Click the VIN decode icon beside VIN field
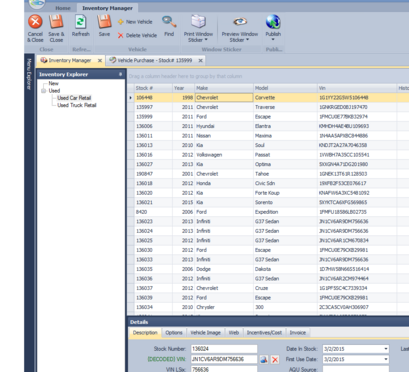Viewport: 409px width, 372px height. click(x=264, y=359)
